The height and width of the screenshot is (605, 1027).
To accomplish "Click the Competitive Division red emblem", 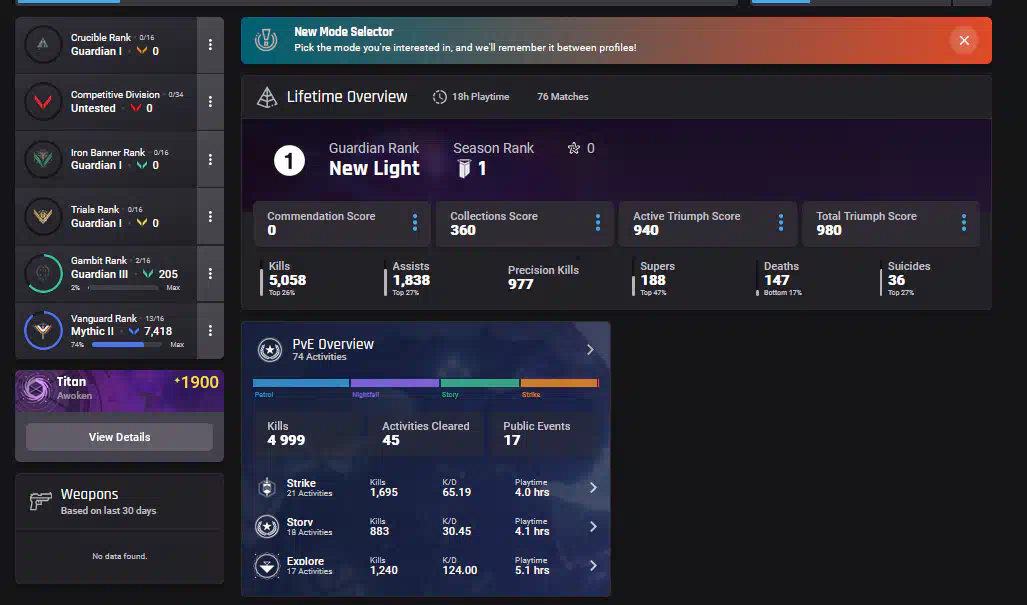I will click(x=43, y=101).
